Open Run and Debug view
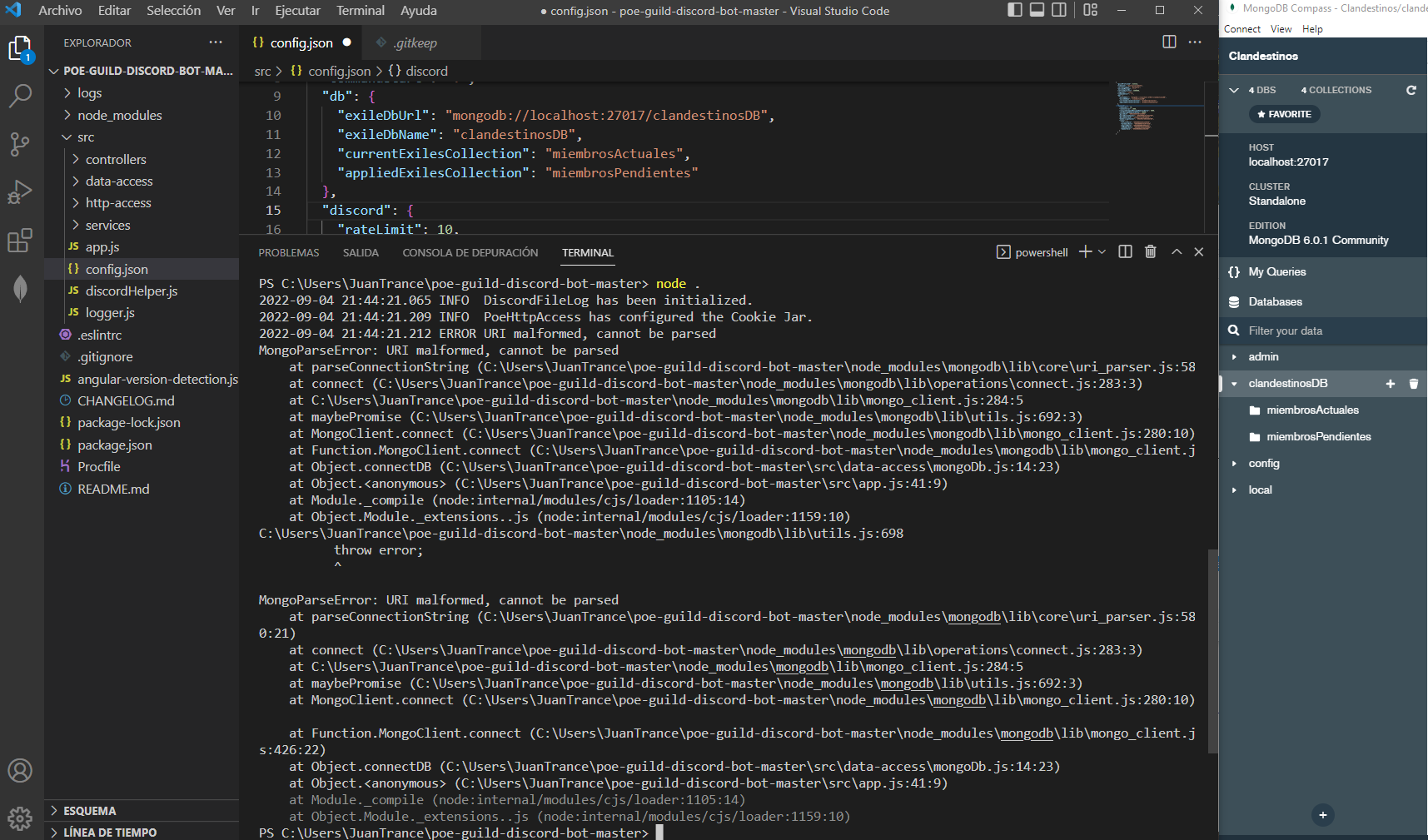Image resolution: width=1428 pixels, height=840 pixels. (x=20, y=192)
